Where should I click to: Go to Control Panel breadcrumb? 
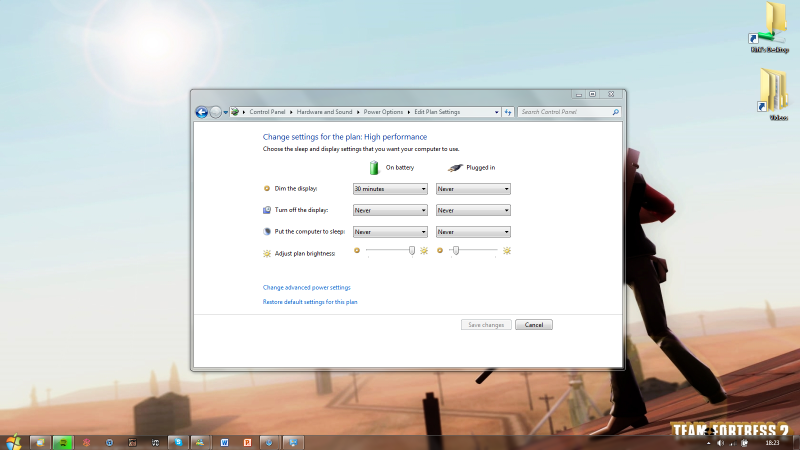pos(267,112)
